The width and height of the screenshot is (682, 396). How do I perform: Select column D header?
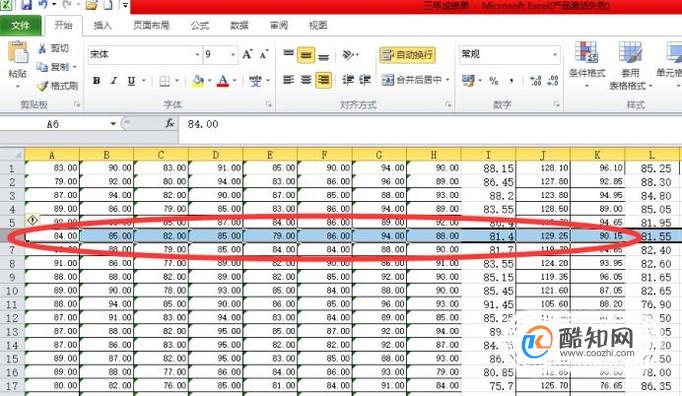tap(216, 155)
